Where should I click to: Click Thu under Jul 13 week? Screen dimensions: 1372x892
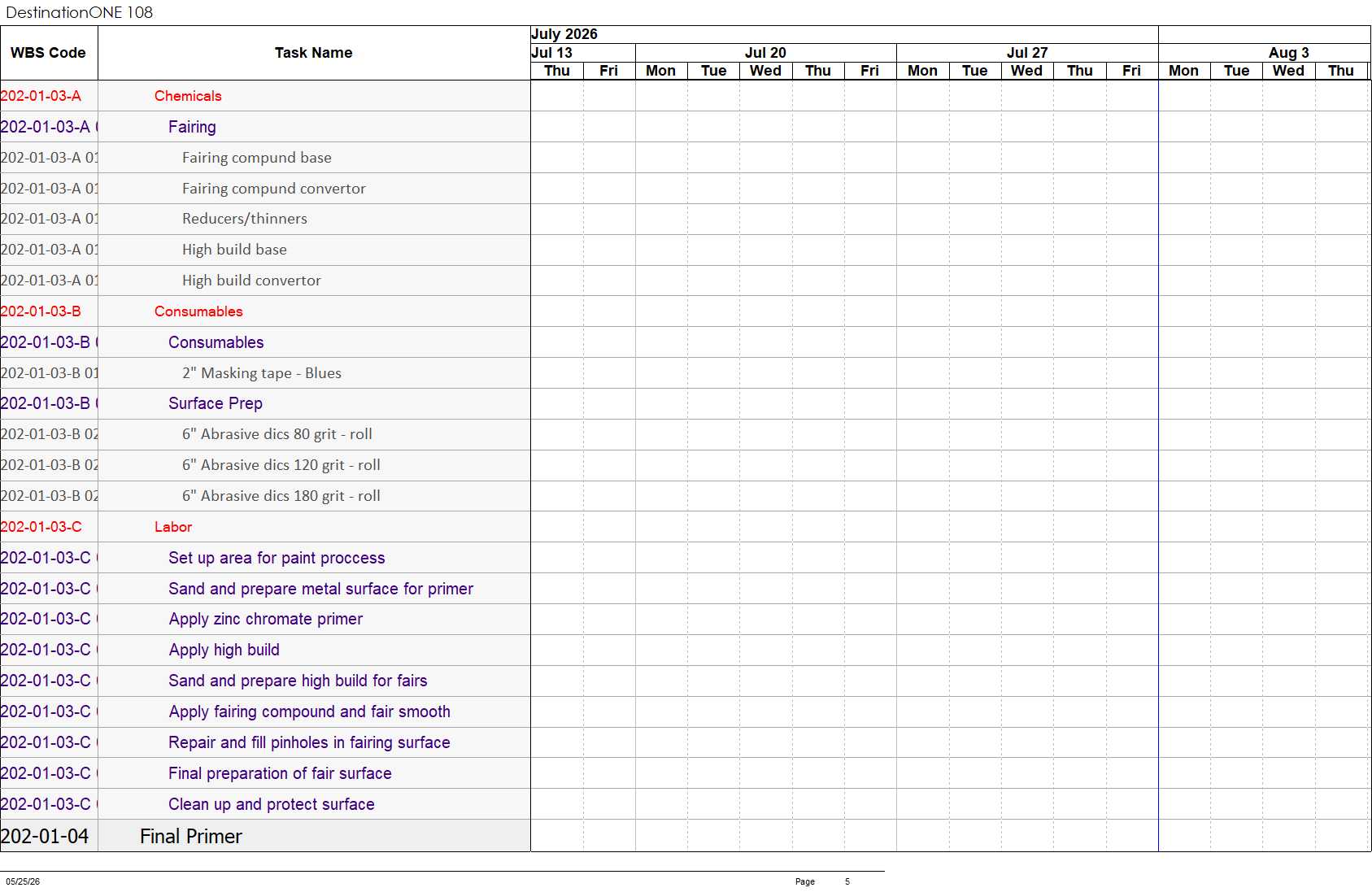coord(557,71)
